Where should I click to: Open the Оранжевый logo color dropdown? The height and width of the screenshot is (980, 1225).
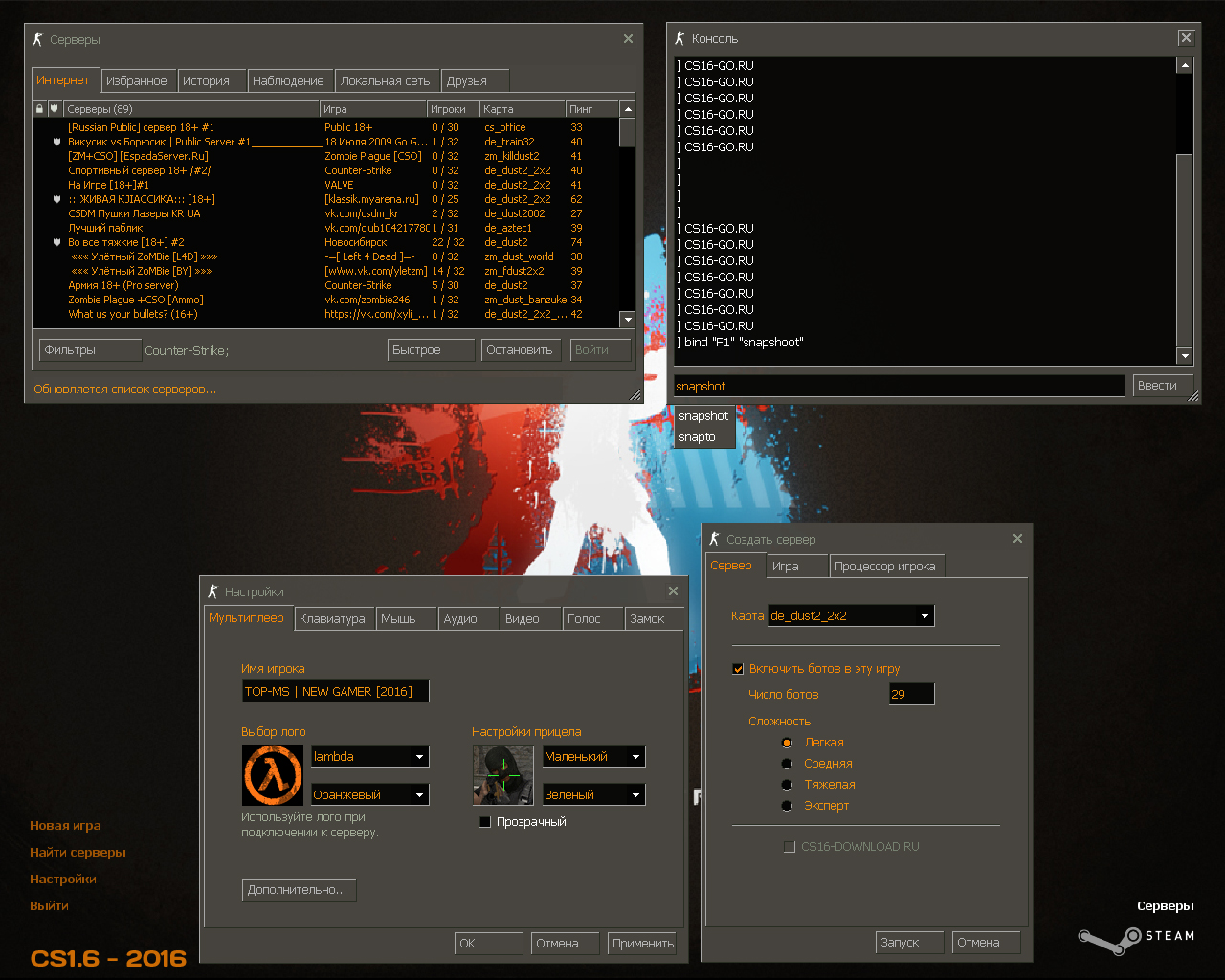click(370, 794)
